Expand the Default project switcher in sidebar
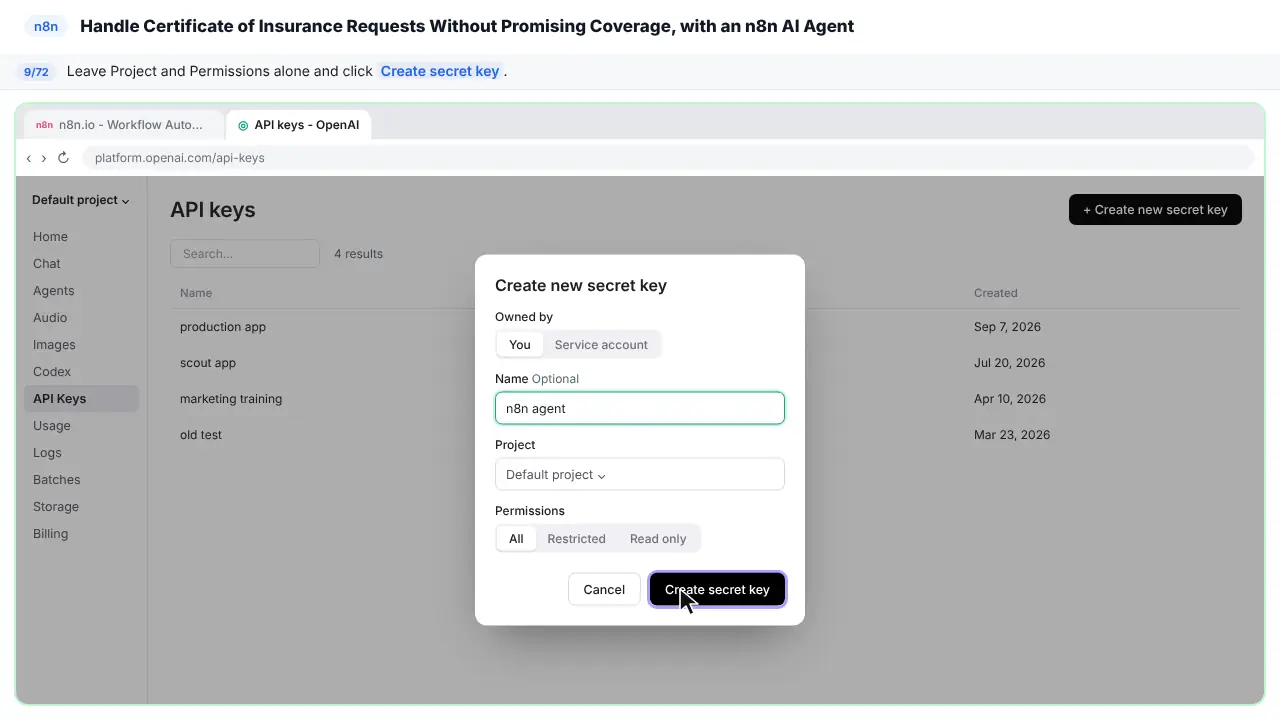 81,200
